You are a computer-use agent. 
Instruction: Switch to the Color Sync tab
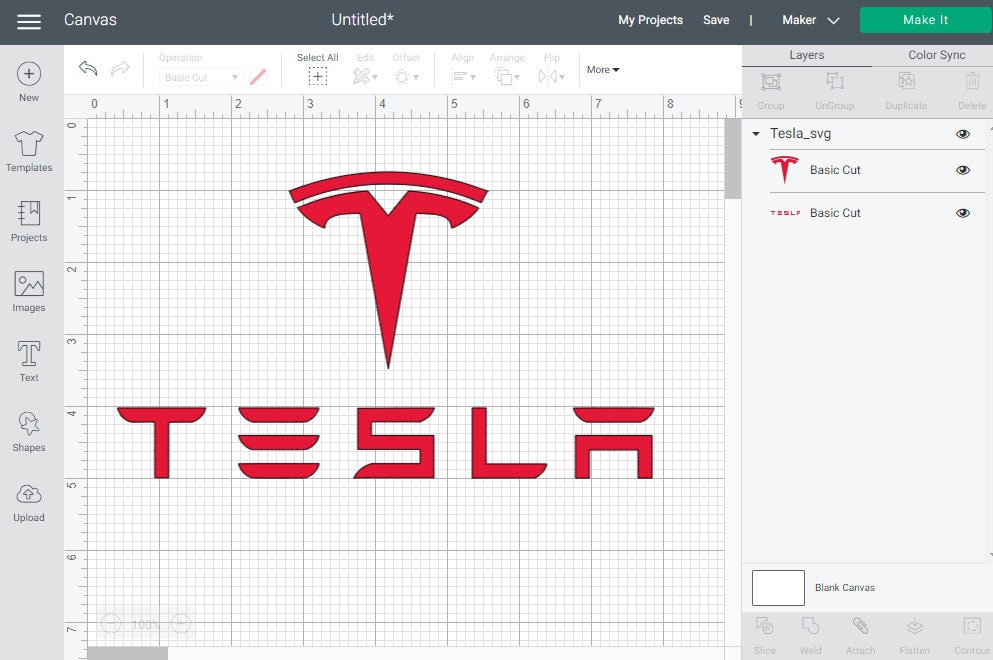pyautogui.click(x=936, y=55)
